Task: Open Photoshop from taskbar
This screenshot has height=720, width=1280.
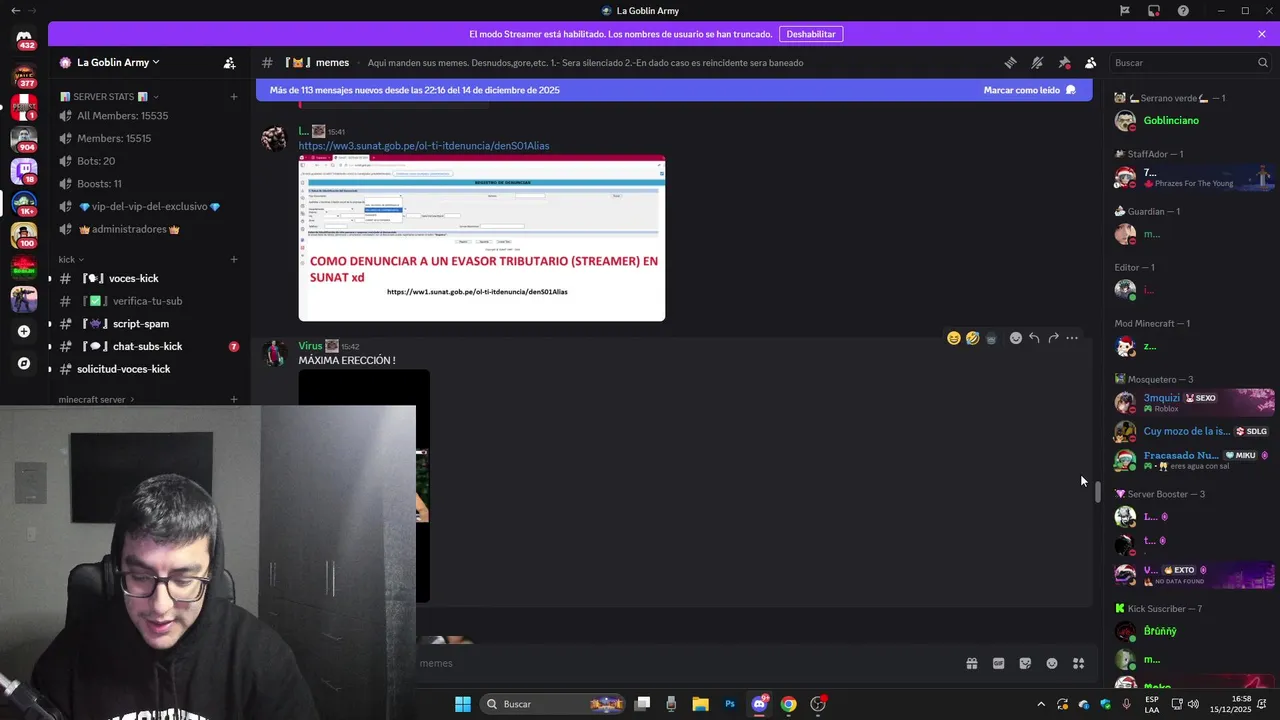Action: tap(730, 704)
